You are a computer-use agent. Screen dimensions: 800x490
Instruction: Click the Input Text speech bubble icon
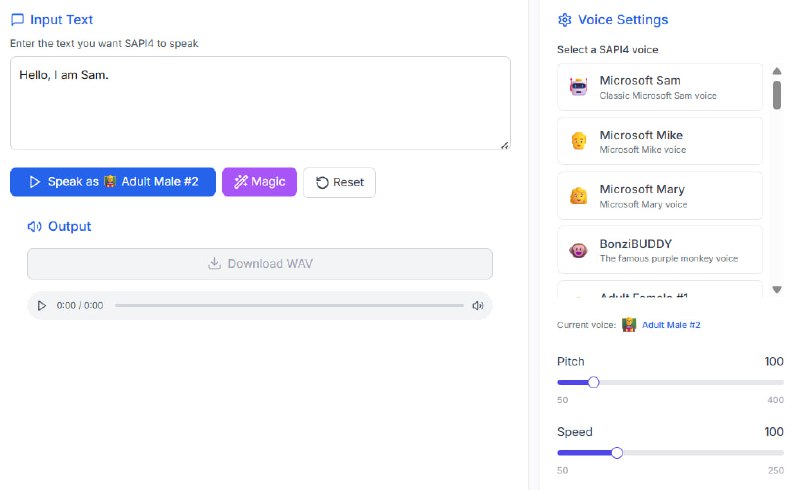(17, 19)
